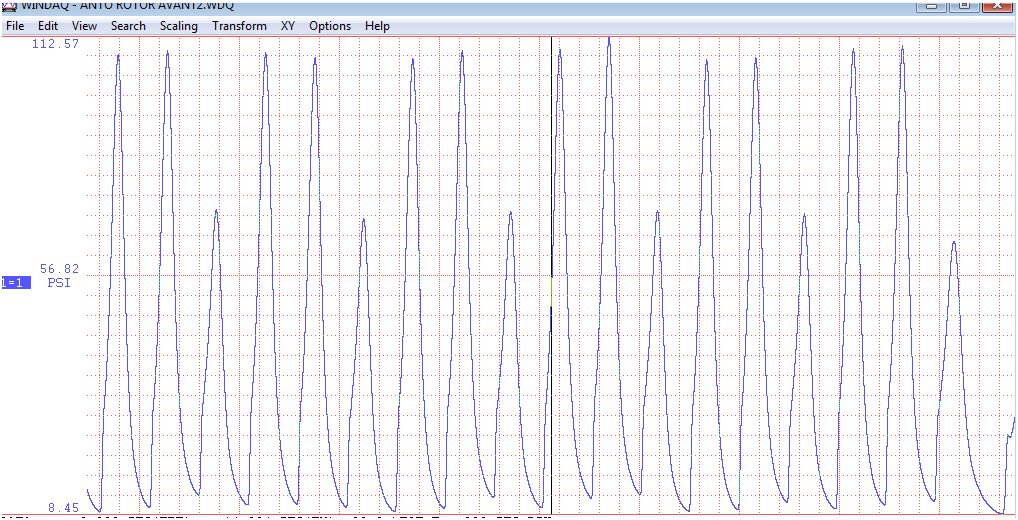Open the File menu

[x=15, y=26]
